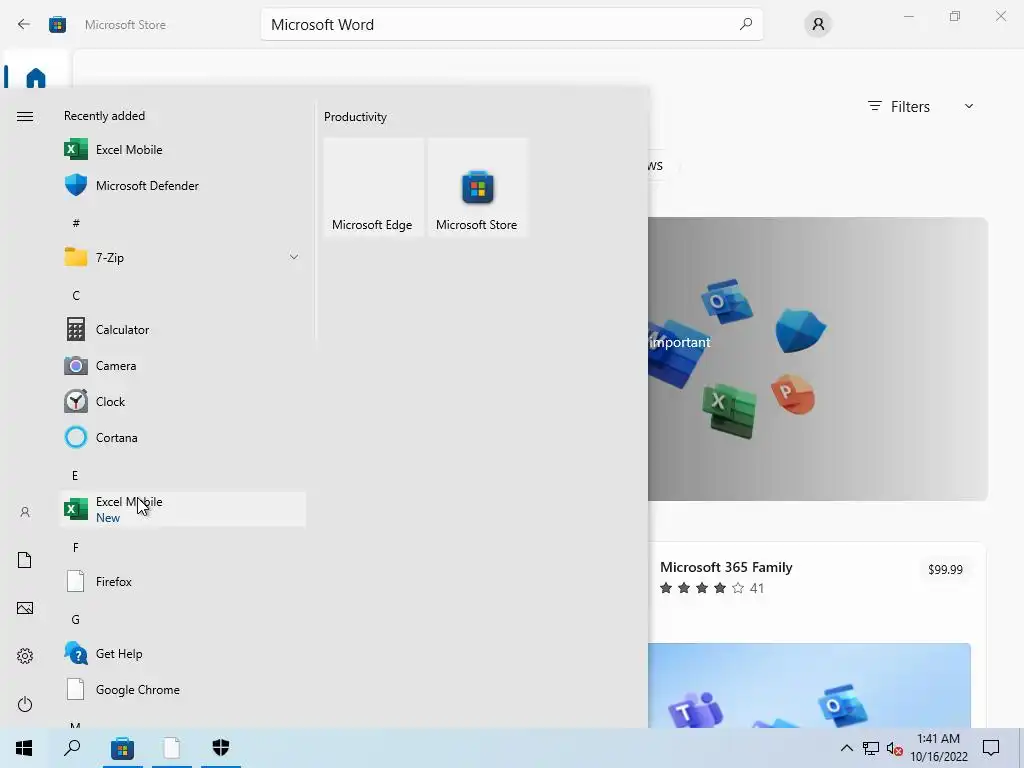Open the notification center icon

tap(991, 748)
